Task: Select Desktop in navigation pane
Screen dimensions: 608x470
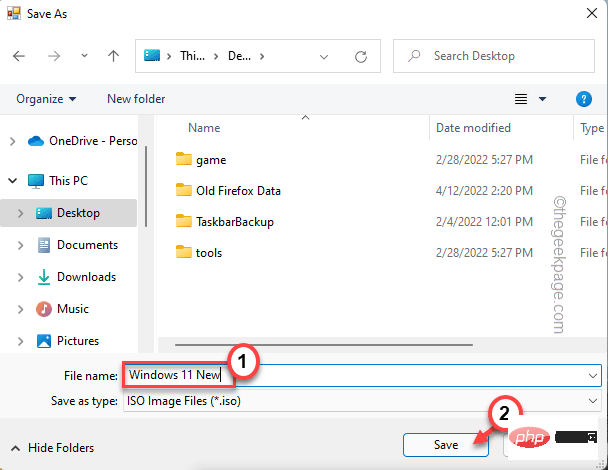Action: pos(68,213)
